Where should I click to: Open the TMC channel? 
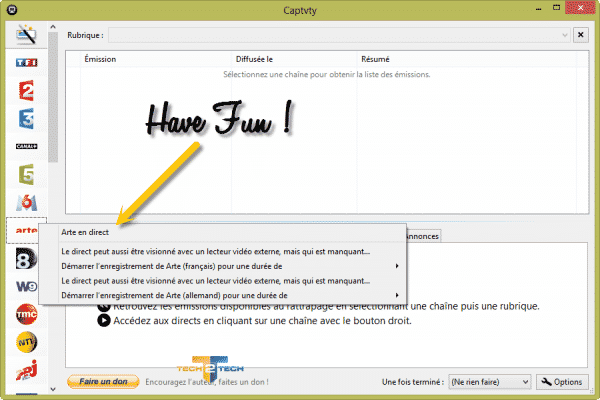26,314
